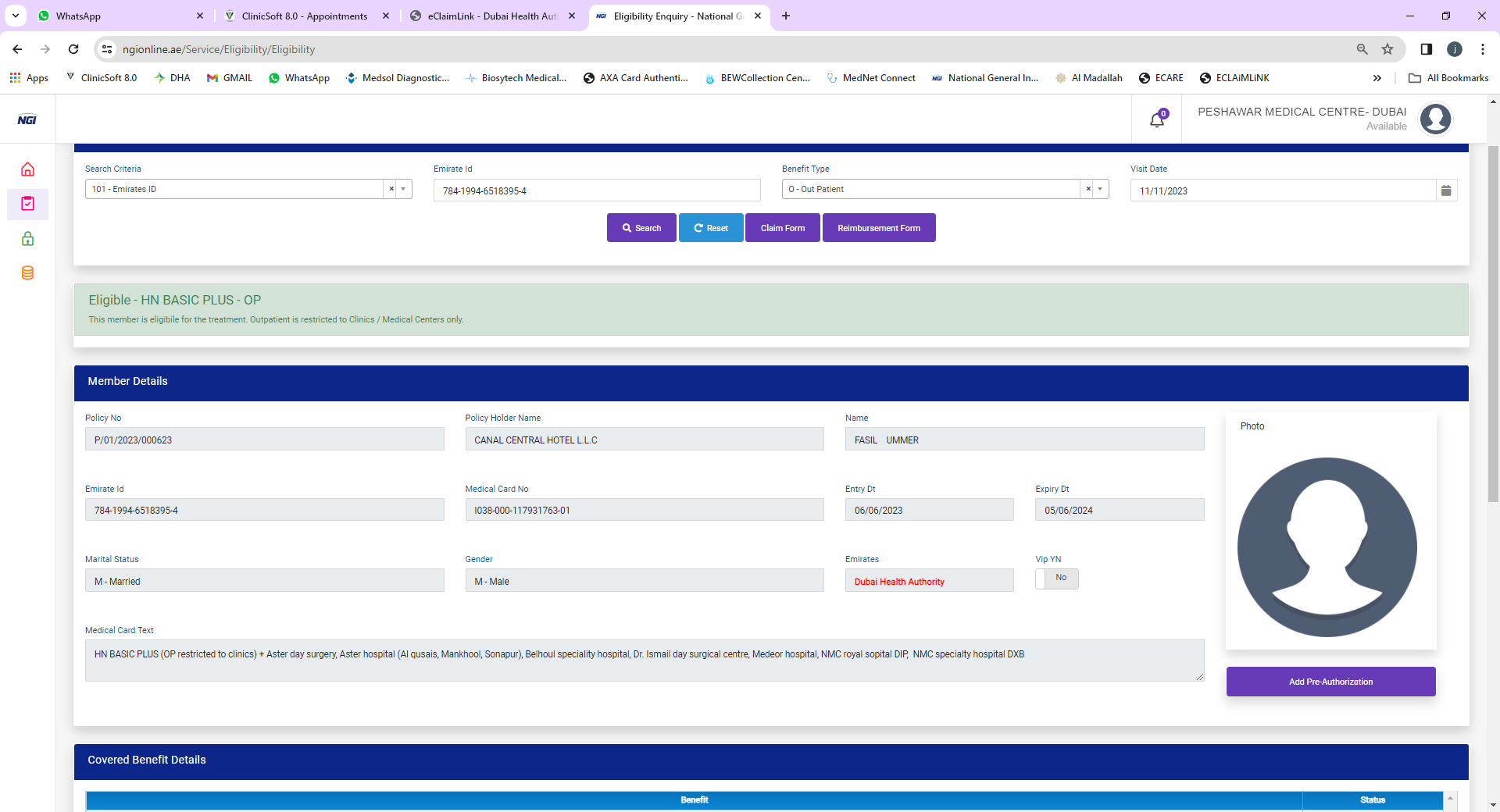Click Add Pre-Authorization button
This screenshot has width=1500, height=812.
click(1330, 682)
